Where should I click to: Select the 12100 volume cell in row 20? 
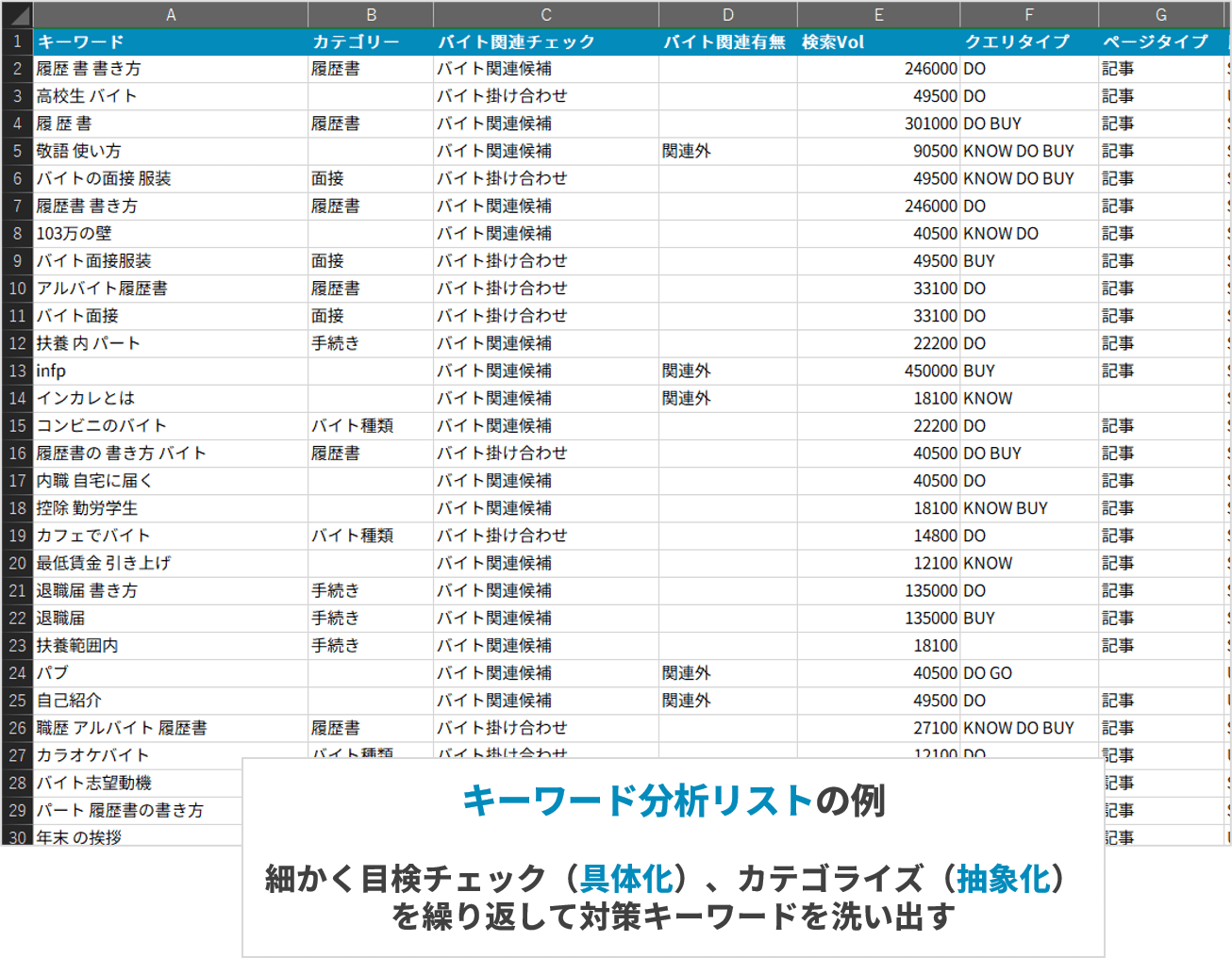point(879,563)
